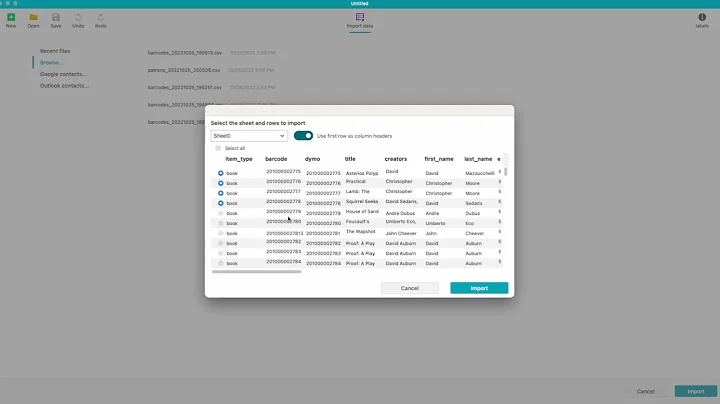Check the Select all checkbox
Viewport: 720px width, 404px height.
click(x=218, y=148)
